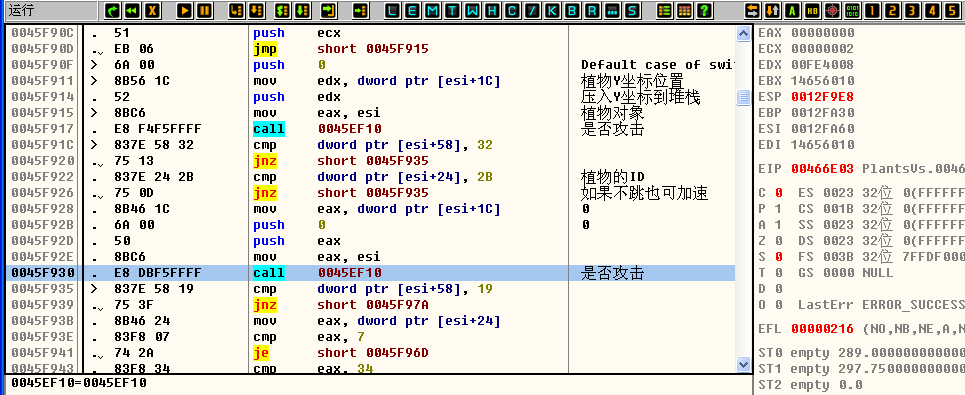Select the EIP register value 00466E03
Viewport: 965px width, 395px height.
point(823,168)
